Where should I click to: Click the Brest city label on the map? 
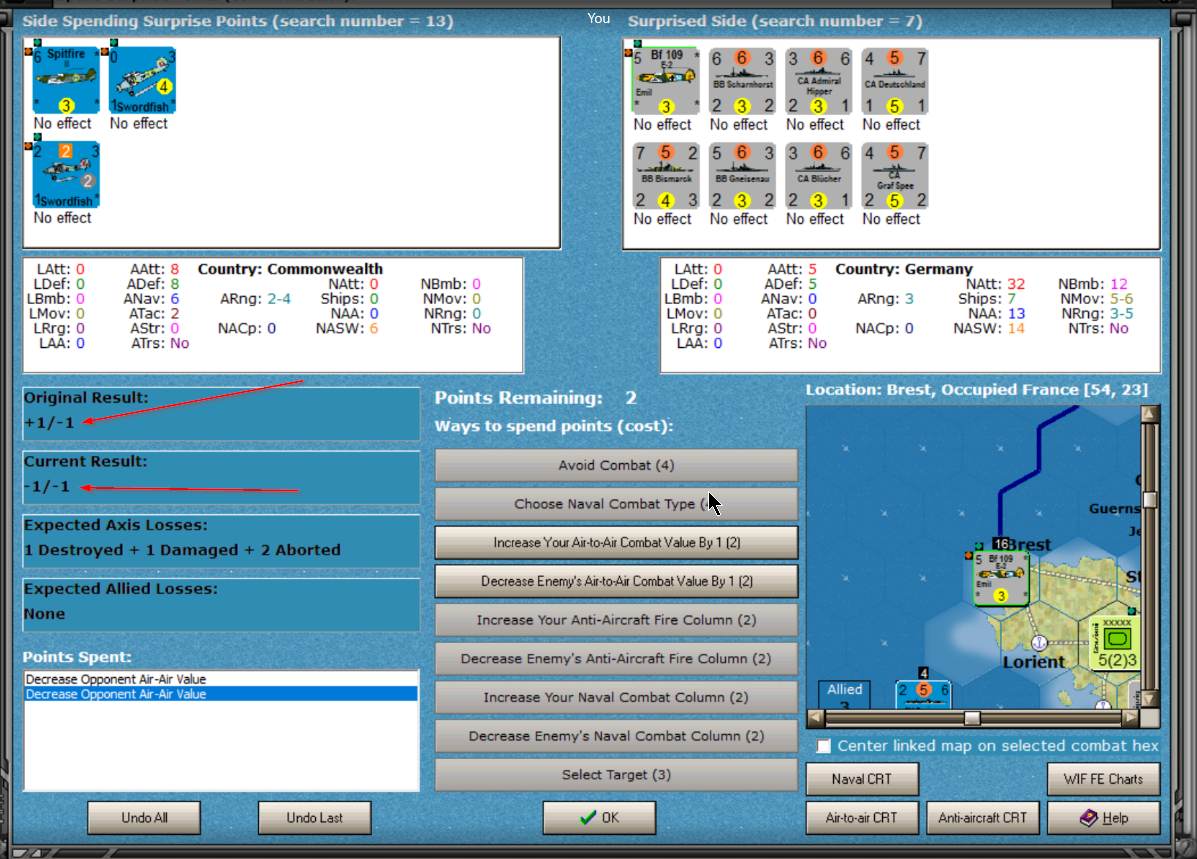1031,544
